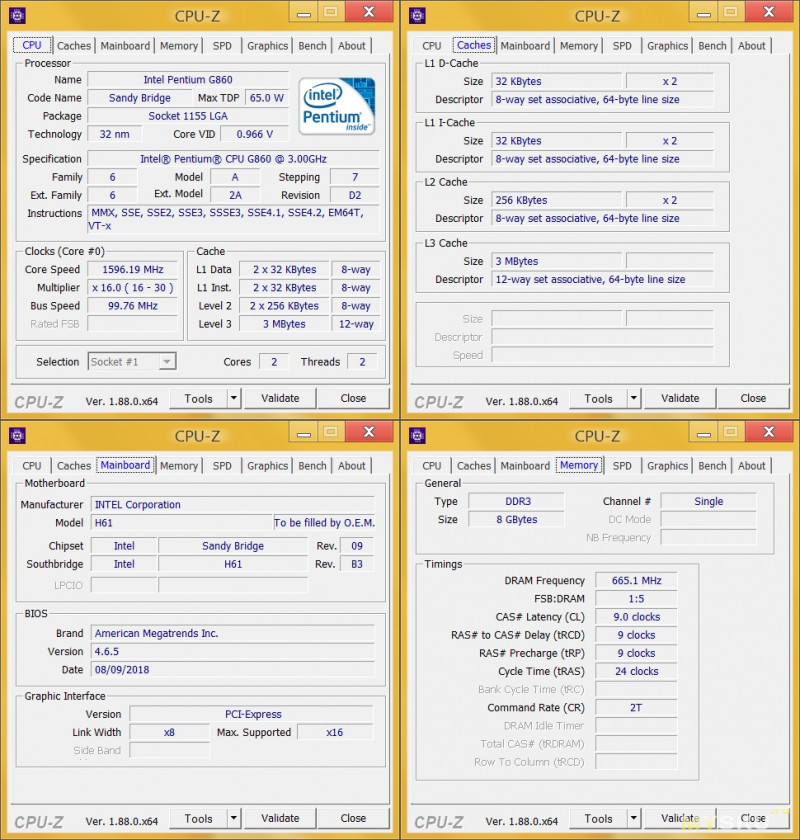Screen dimensions: 800x840
Task: Click the Close button at the bottom of the CPU window
Action: (354, 399)
